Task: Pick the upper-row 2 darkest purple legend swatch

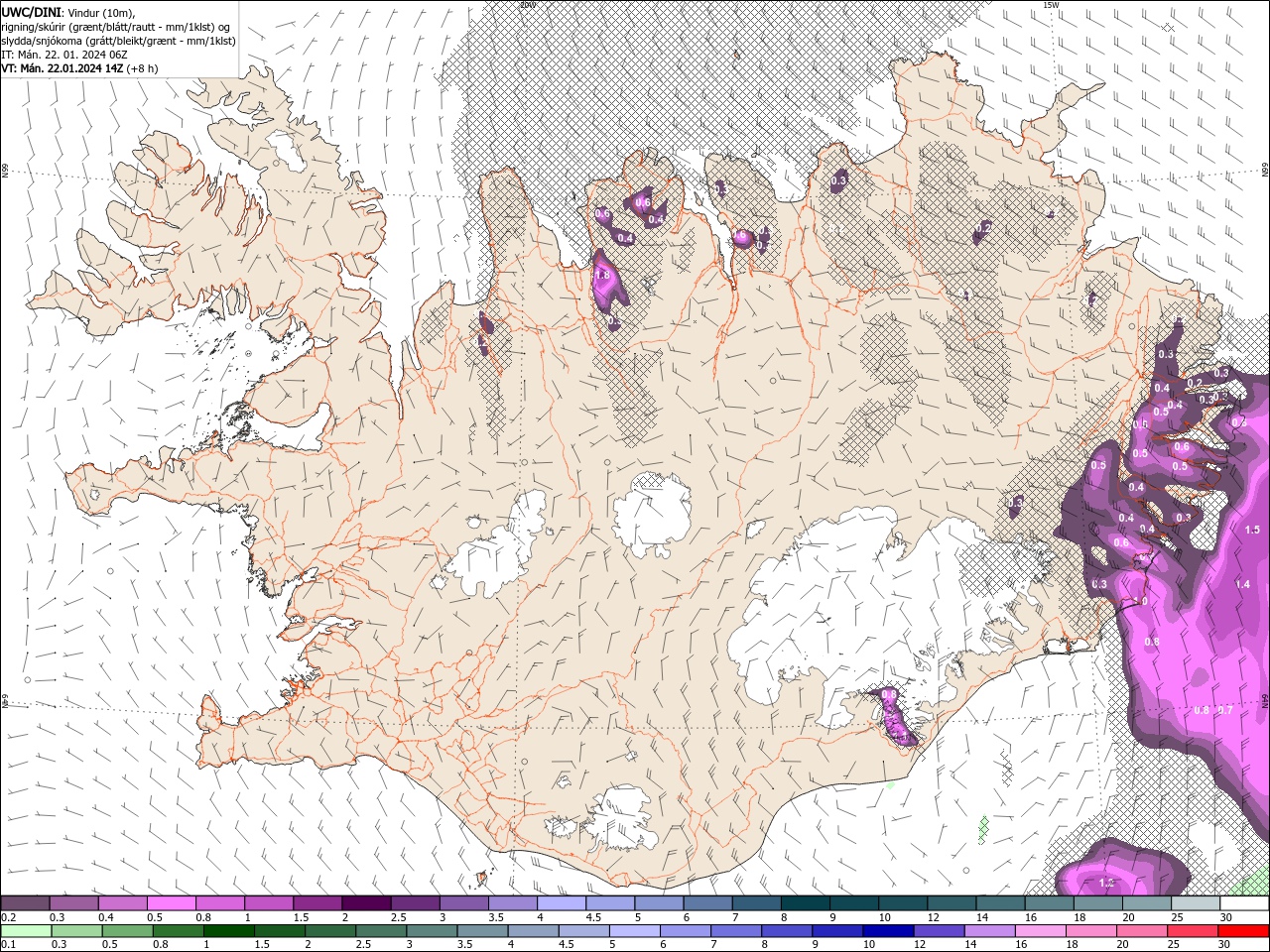Action: click(x=366, y=902)
